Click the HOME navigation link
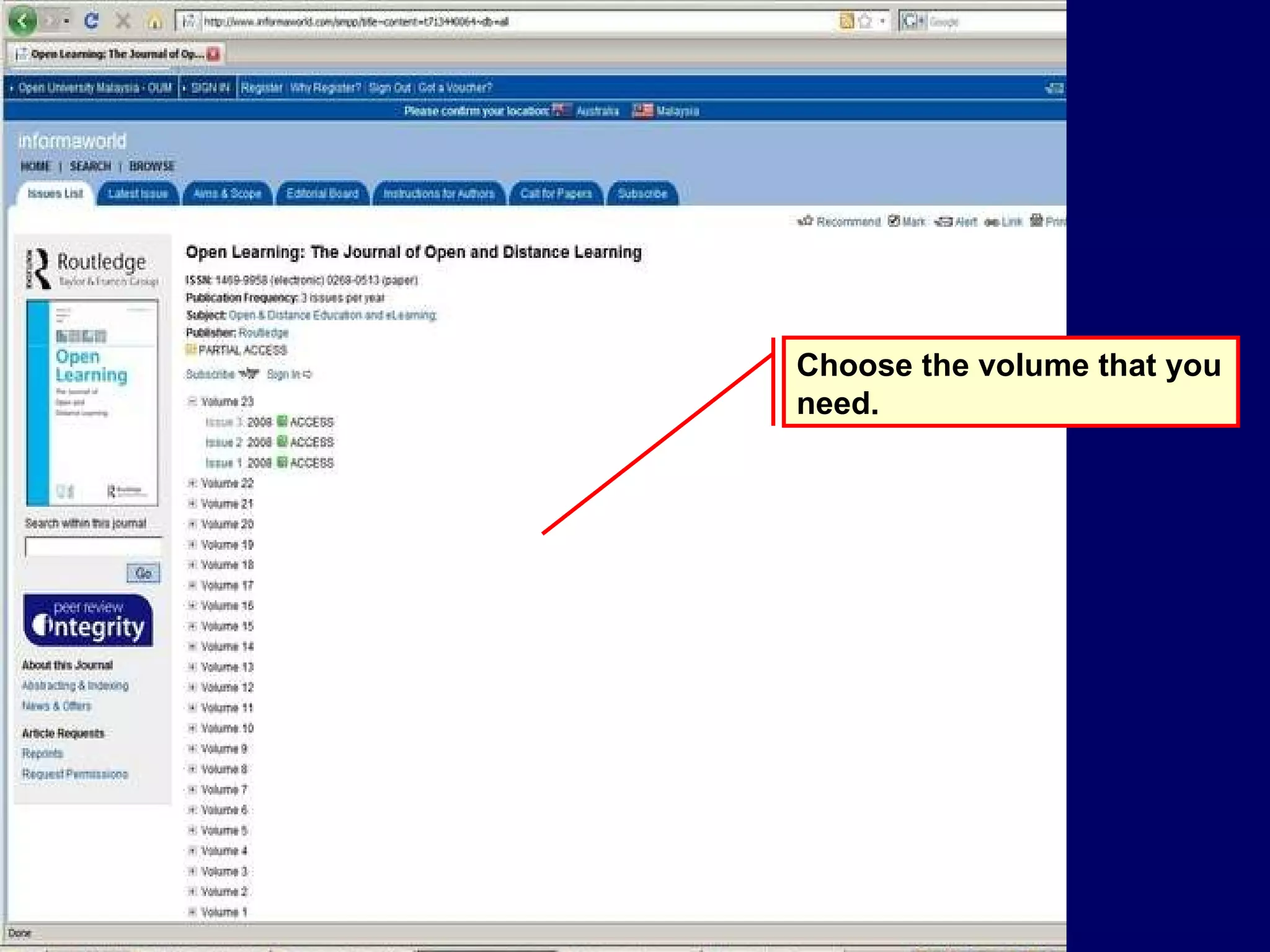This screenshot has width=1270, height=952. pos(35,166)
